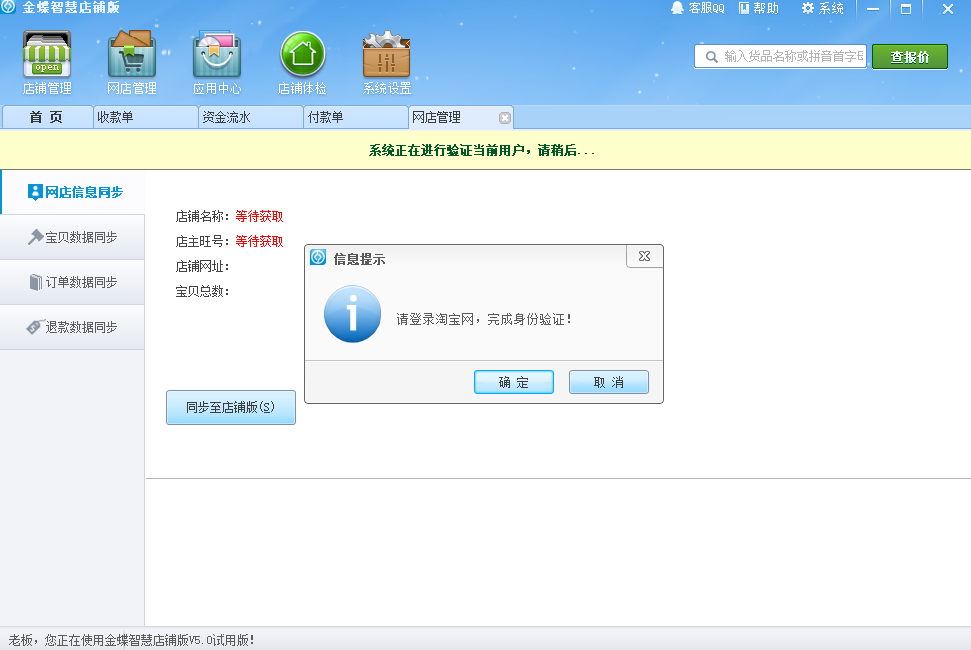Select 网店信息同步 in the sidebar
Screen dimensions: 971x650
coord(73,192)
